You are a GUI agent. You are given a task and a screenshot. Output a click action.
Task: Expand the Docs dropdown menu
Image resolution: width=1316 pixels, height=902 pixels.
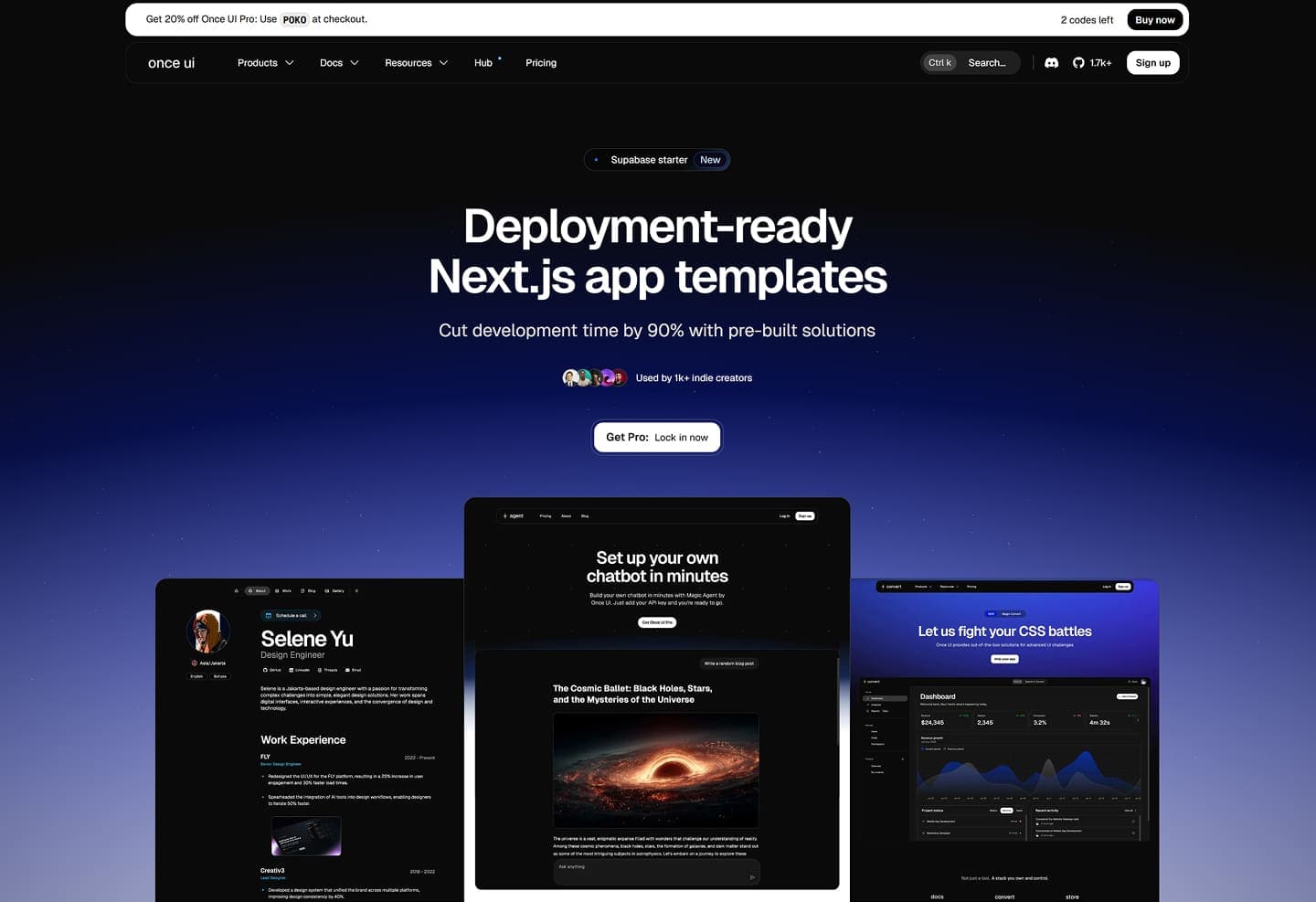click(x=339, y=63)
